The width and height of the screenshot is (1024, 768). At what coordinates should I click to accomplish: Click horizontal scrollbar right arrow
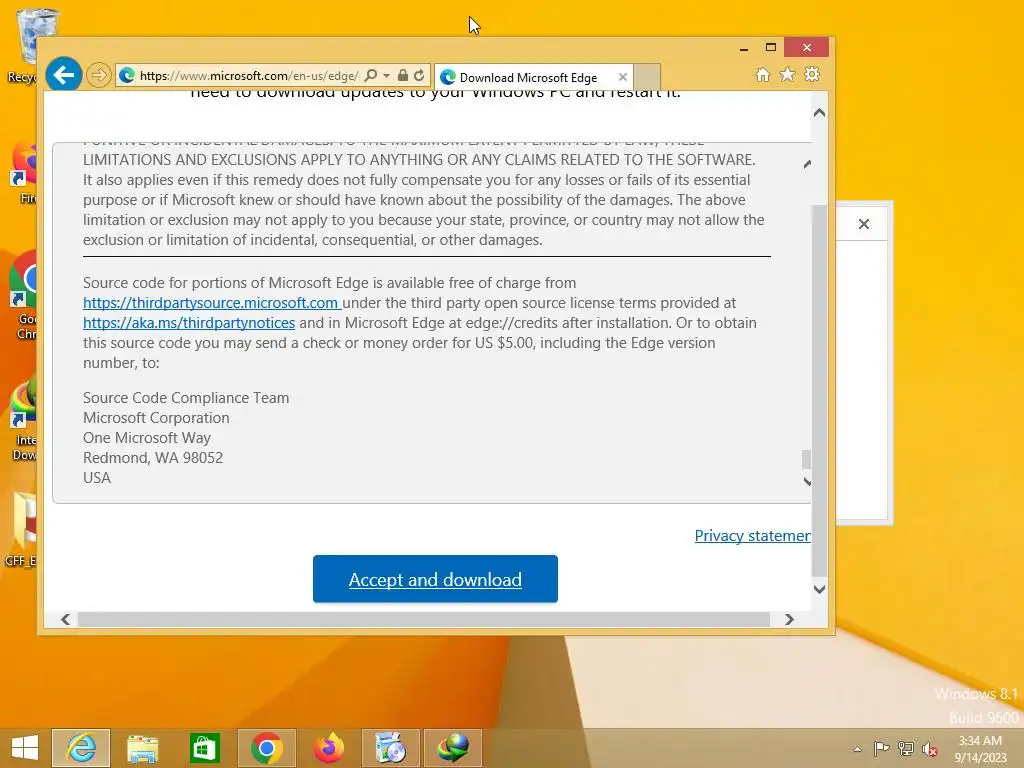point(789,619)
